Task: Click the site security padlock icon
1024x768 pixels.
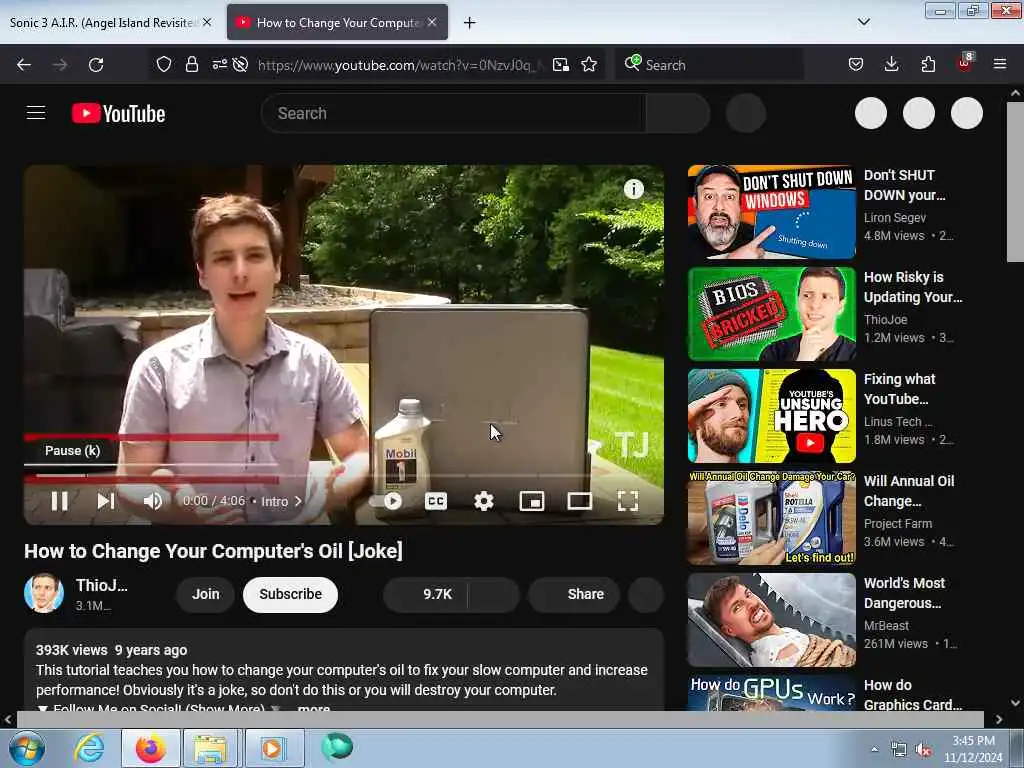Action: (191, 65)
